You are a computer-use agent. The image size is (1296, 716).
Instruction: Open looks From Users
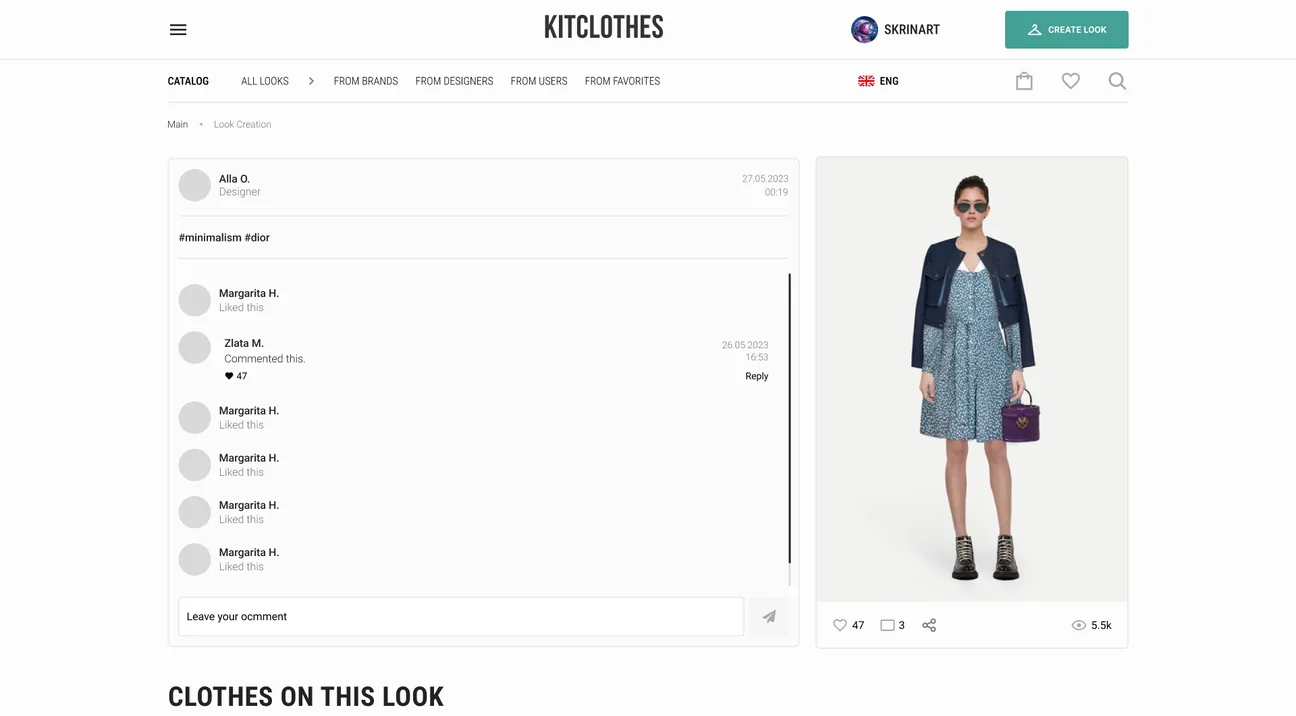[539, 81]
